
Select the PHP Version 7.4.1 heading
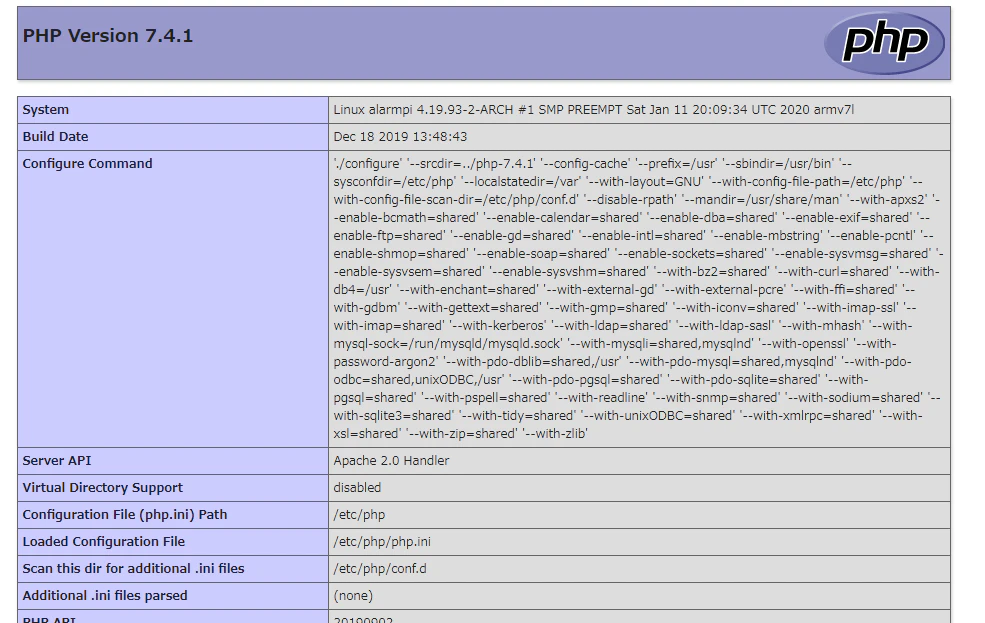point(108,36)
